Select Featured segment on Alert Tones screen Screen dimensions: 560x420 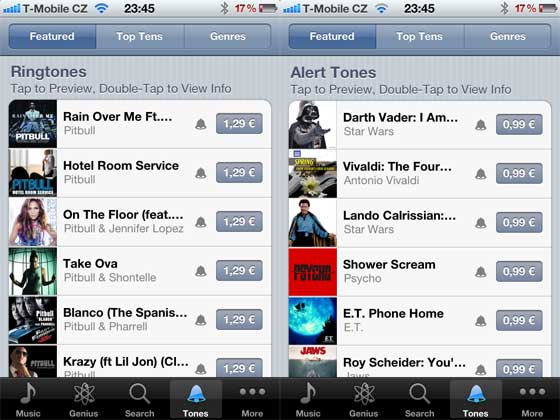[x=332, y=36]
